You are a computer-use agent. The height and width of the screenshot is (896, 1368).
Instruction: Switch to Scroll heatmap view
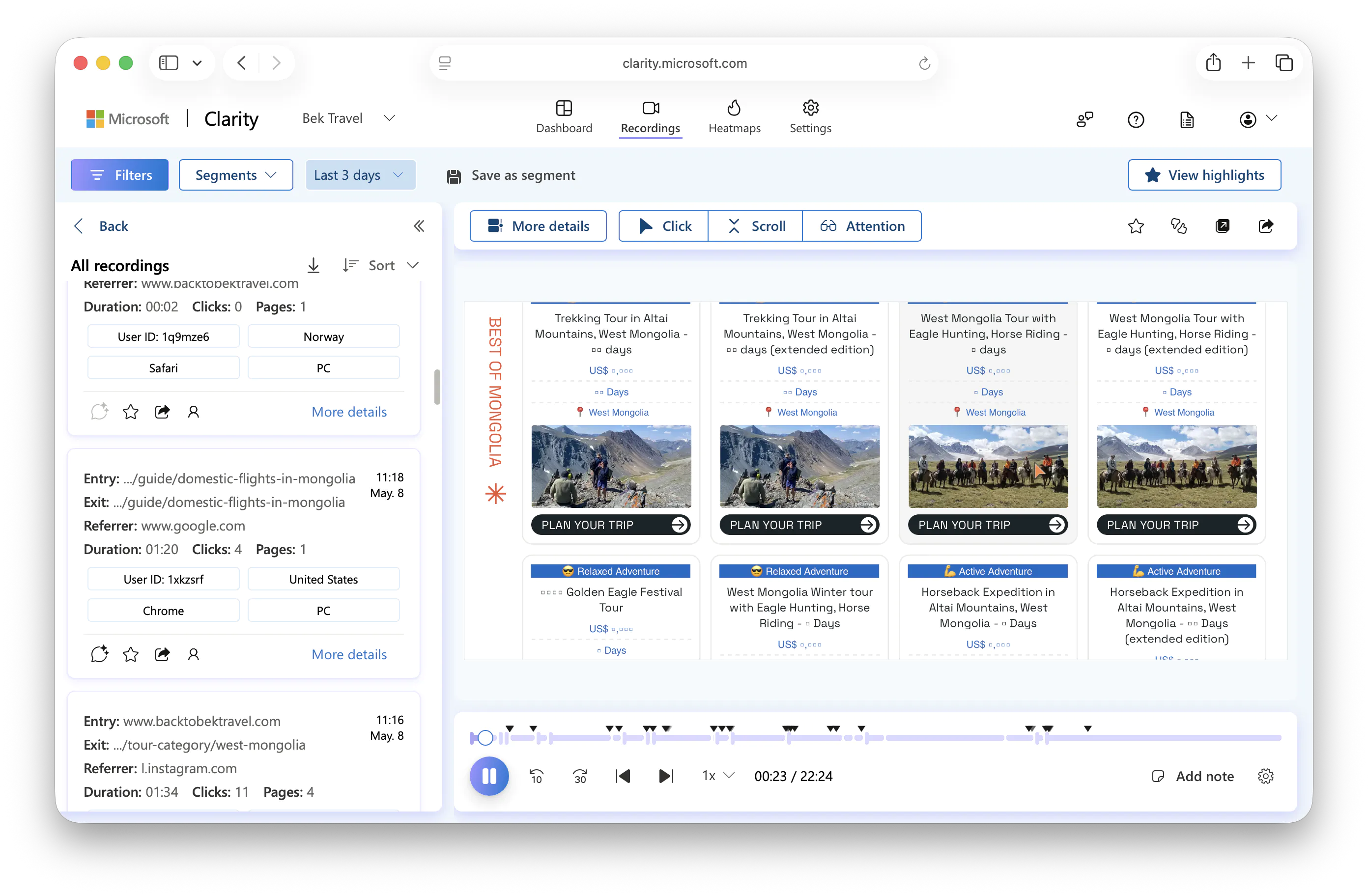pos(755,226)
